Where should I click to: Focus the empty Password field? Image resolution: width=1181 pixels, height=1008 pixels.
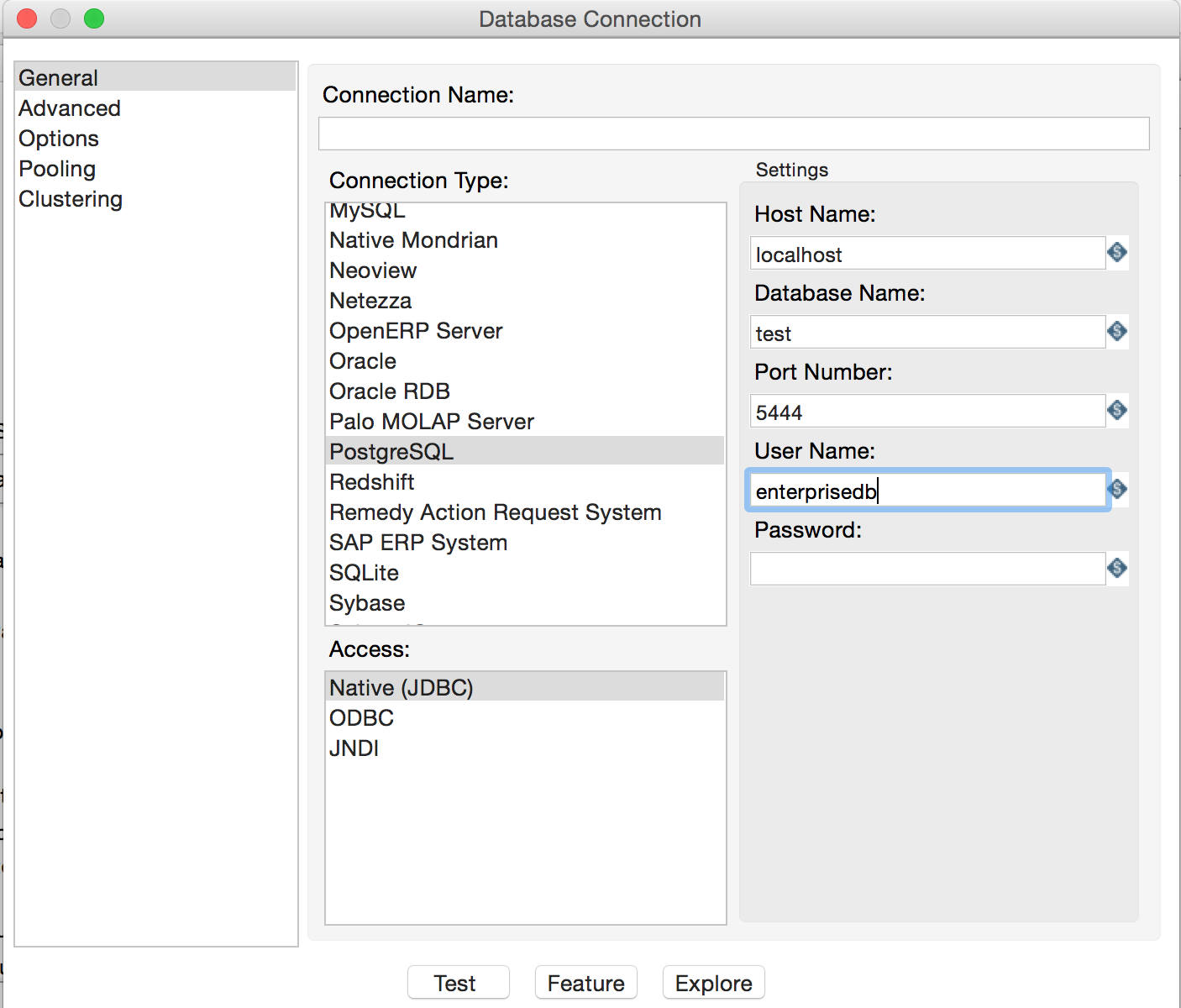(927, 569)
